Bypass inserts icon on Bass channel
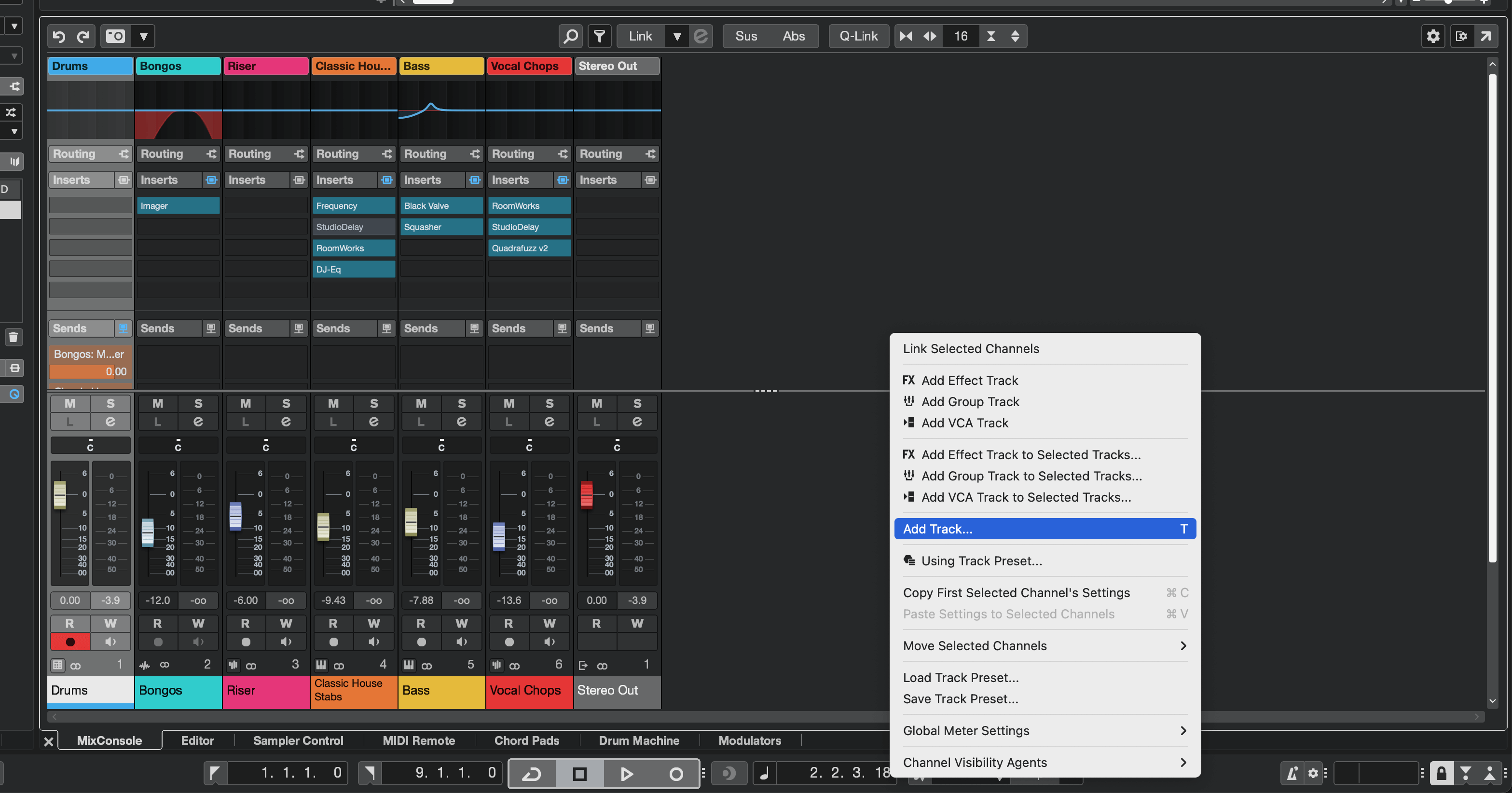This screenshot has height=793, width=1512. pos(475,180)
